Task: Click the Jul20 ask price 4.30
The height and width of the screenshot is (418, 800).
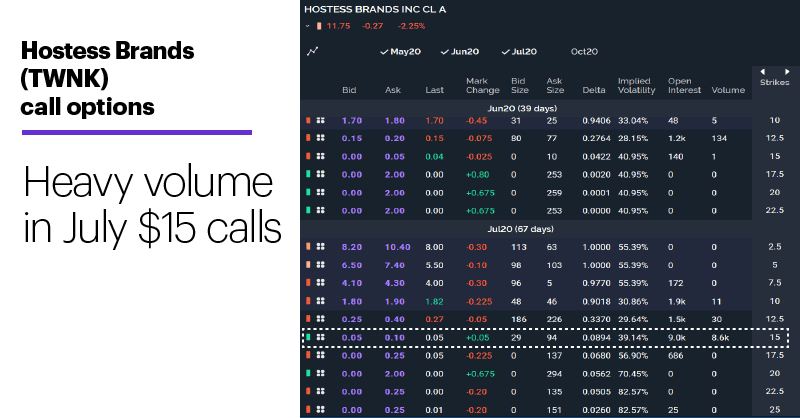Action: (394, 283)
